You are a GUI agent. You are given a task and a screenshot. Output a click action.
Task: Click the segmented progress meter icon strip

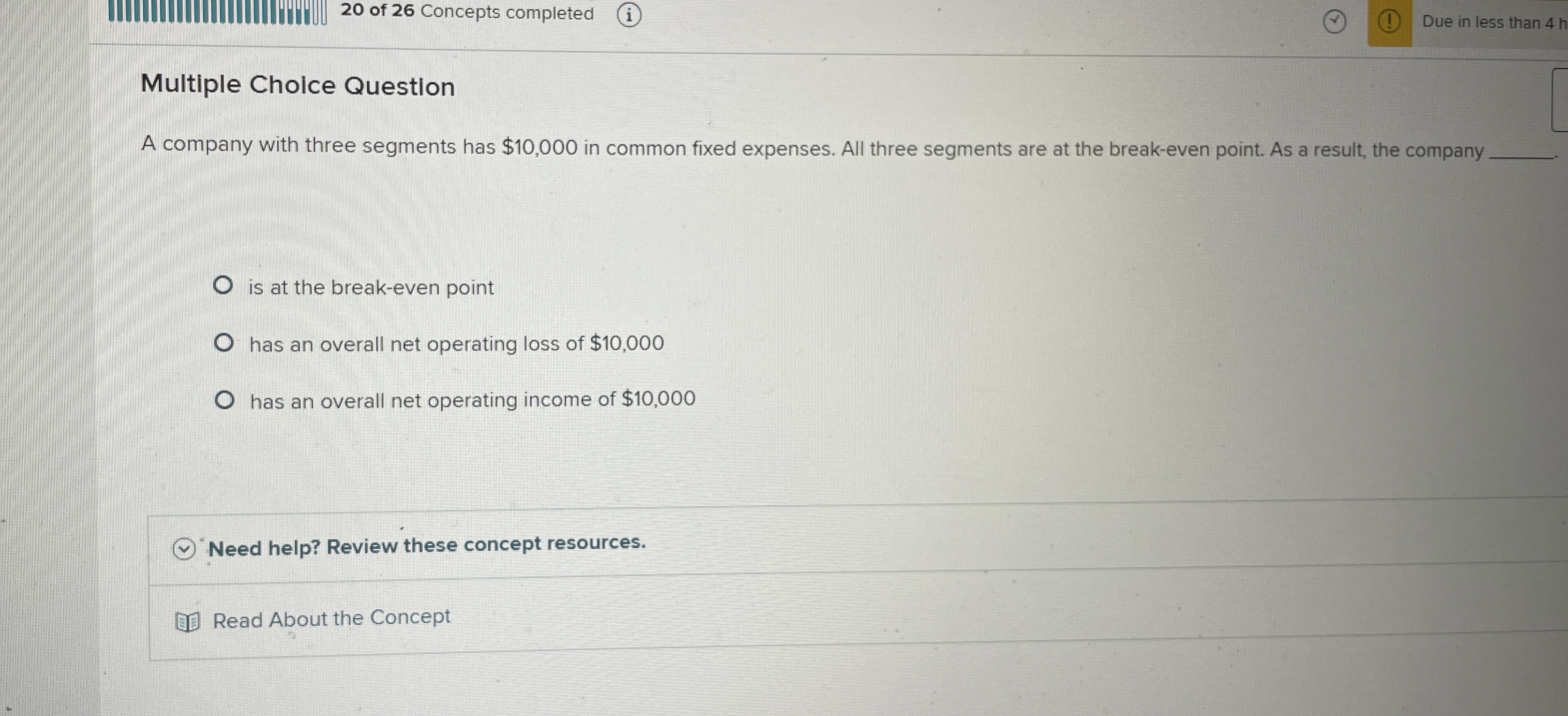coord(213,14)
